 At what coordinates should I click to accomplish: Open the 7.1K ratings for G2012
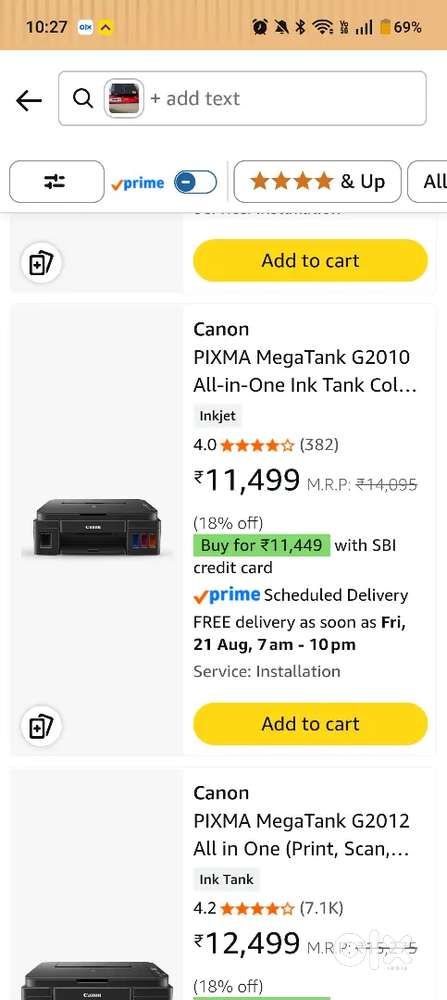pyautogui.click(x=321, y=908)
